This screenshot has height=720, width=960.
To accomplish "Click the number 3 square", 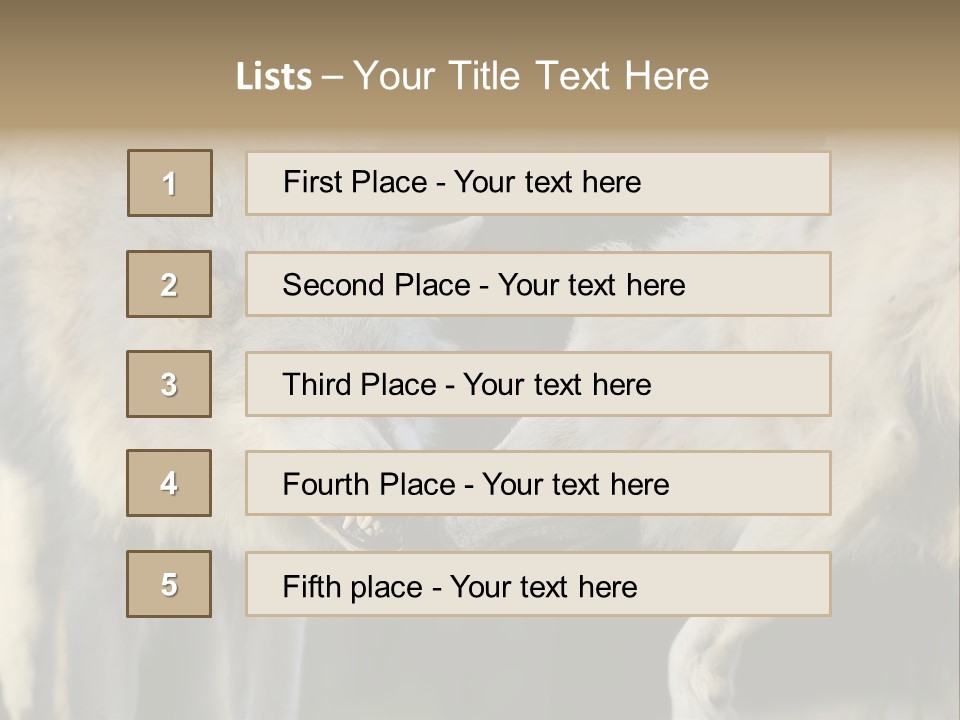I will tap(169, 384).
